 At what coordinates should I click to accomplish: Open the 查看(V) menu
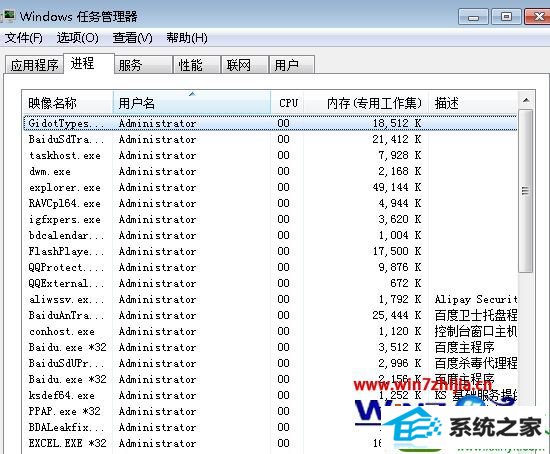click(132, 38)
